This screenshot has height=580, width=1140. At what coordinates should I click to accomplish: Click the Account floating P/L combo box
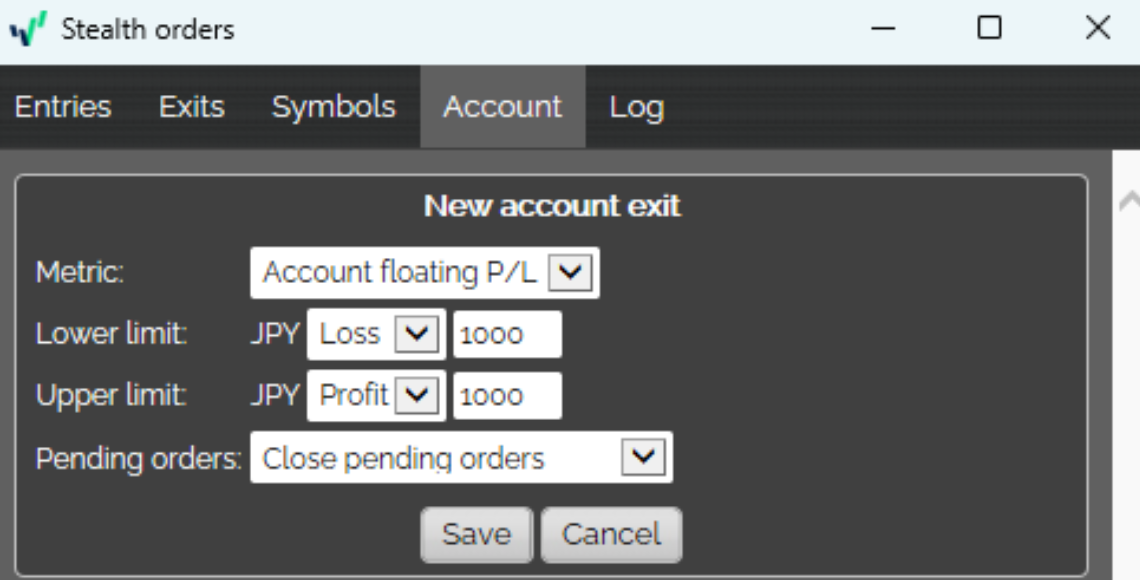400,273
